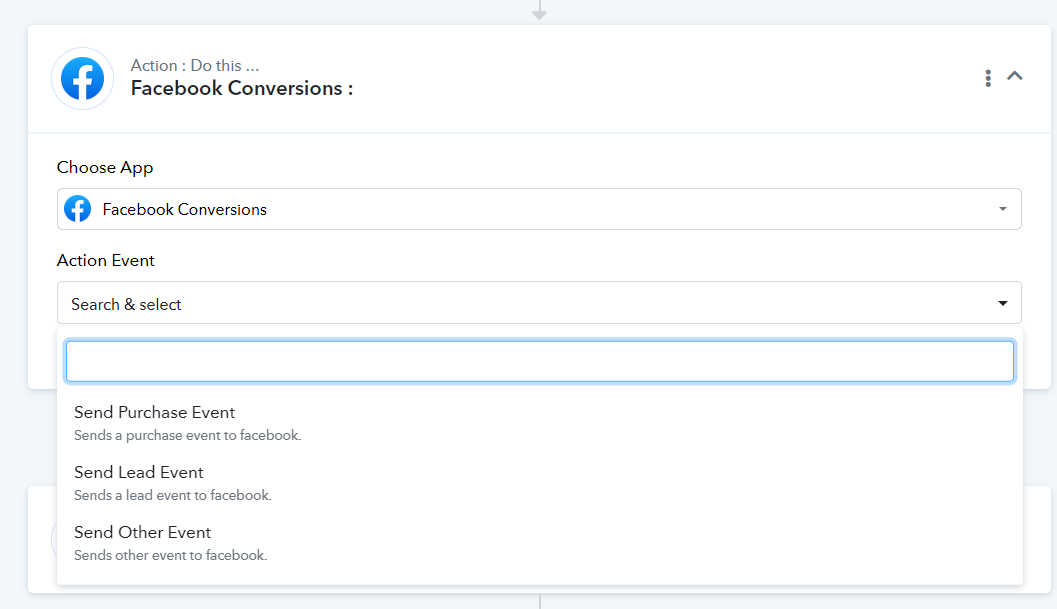Open the Choose App dropdown
The height and width of the screenshot is (609, 1057).
539,209
